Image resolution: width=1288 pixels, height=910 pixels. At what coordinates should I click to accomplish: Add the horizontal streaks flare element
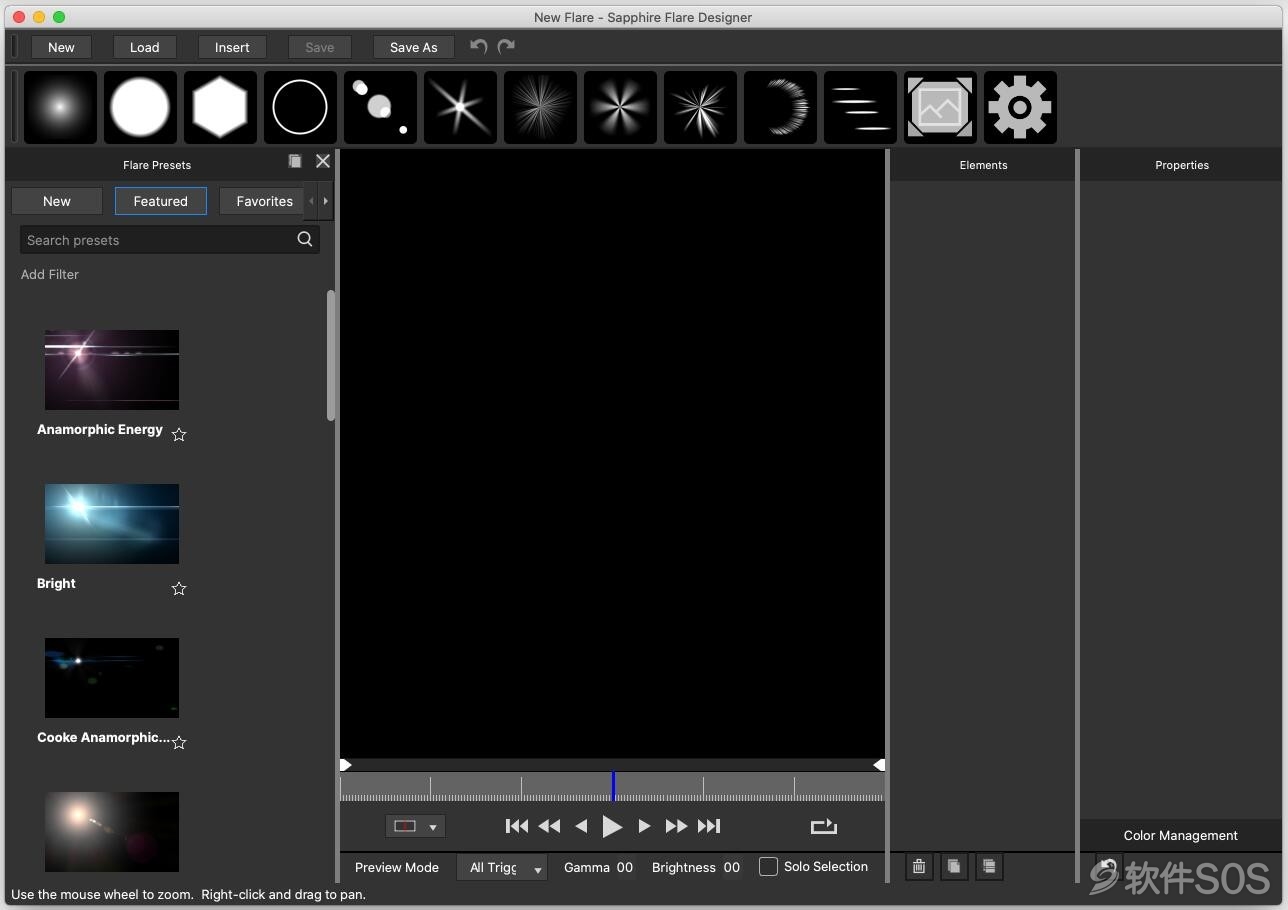point(860,107)
